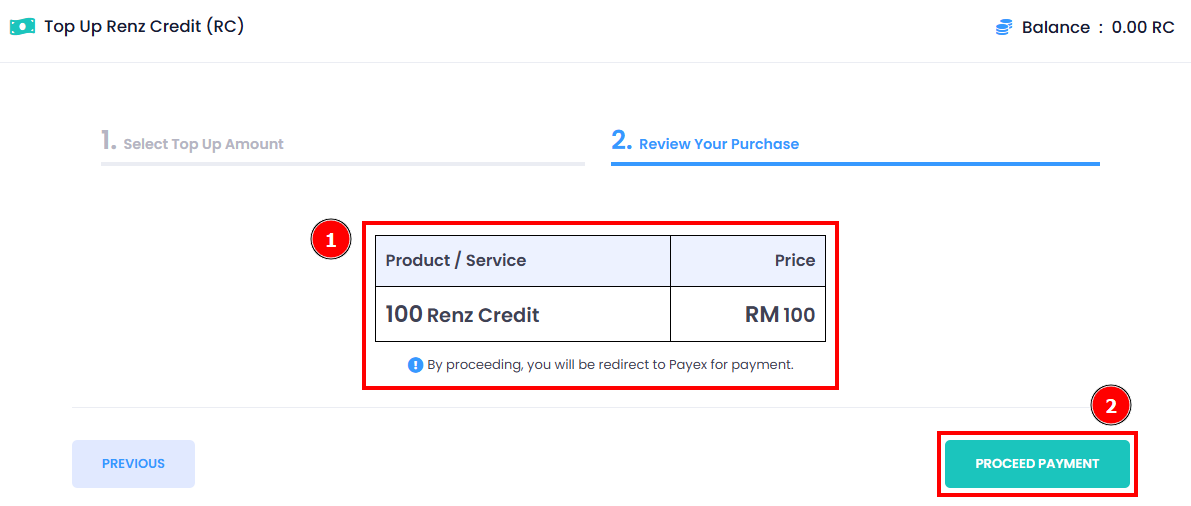The height and width of the screenshot is (506, 1191).
Task: Click the Top Up Renz Credit title
Action: (x=144, y=27)
